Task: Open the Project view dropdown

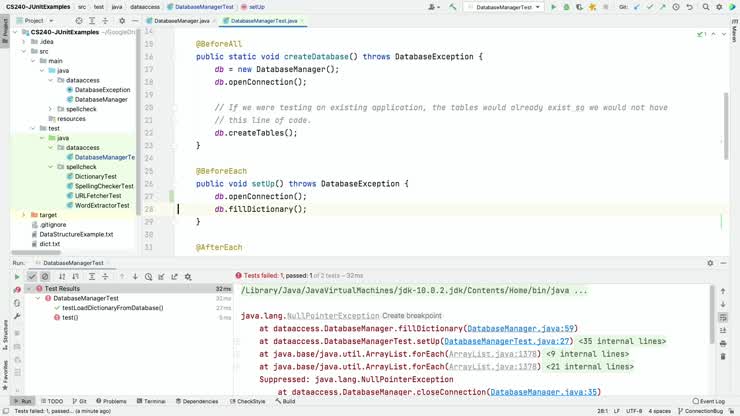Action: [x=35, y=21]
